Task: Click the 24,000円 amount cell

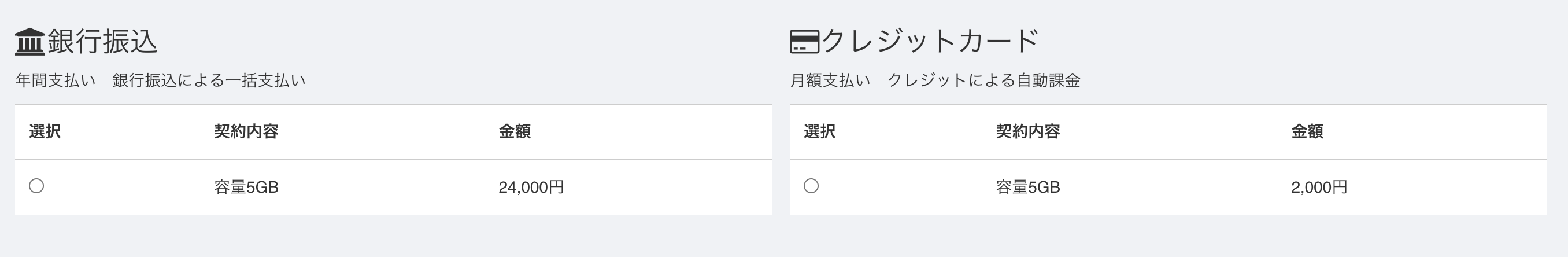Action: [531, 187]
